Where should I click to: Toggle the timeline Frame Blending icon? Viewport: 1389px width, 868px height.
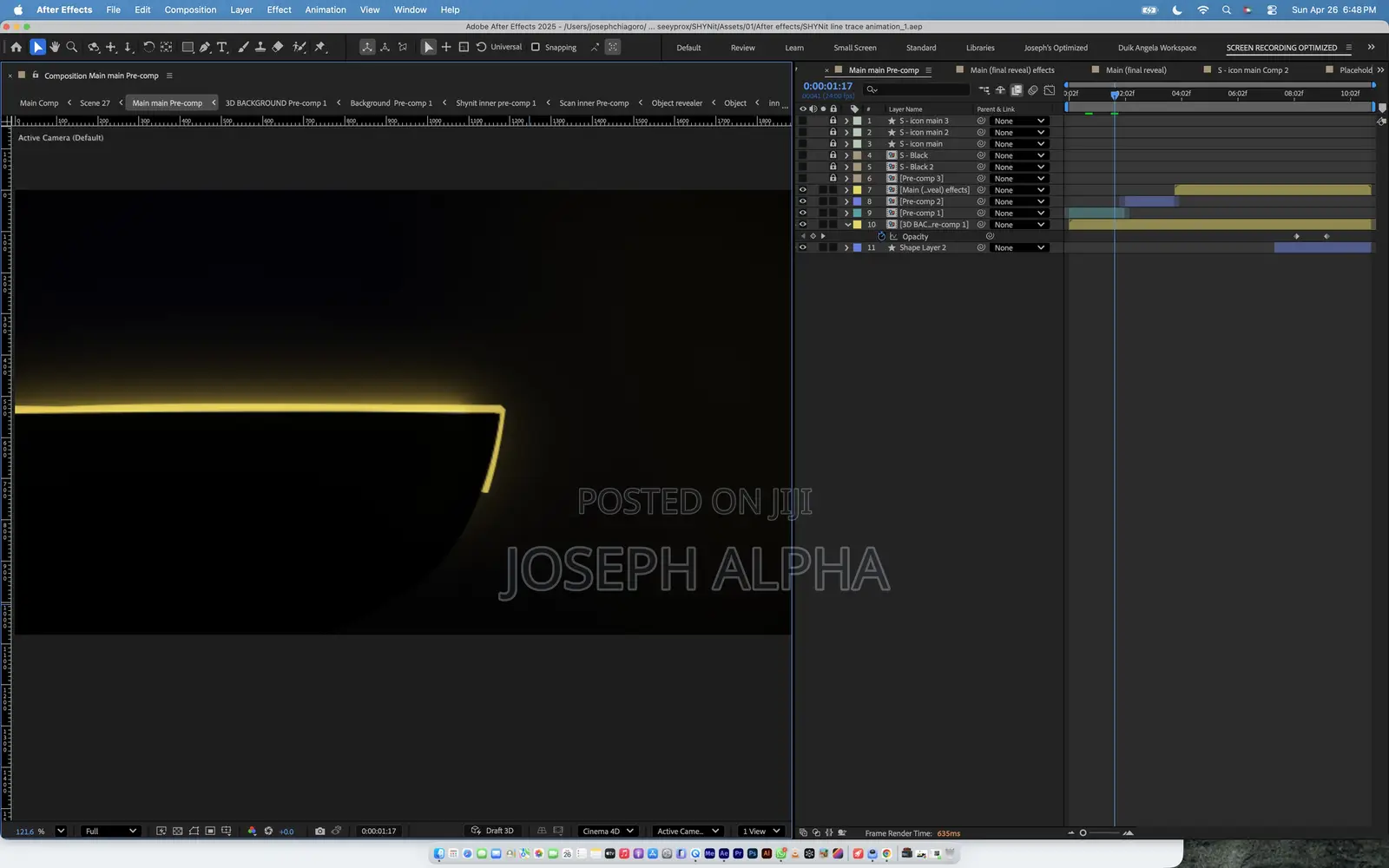1017,89
